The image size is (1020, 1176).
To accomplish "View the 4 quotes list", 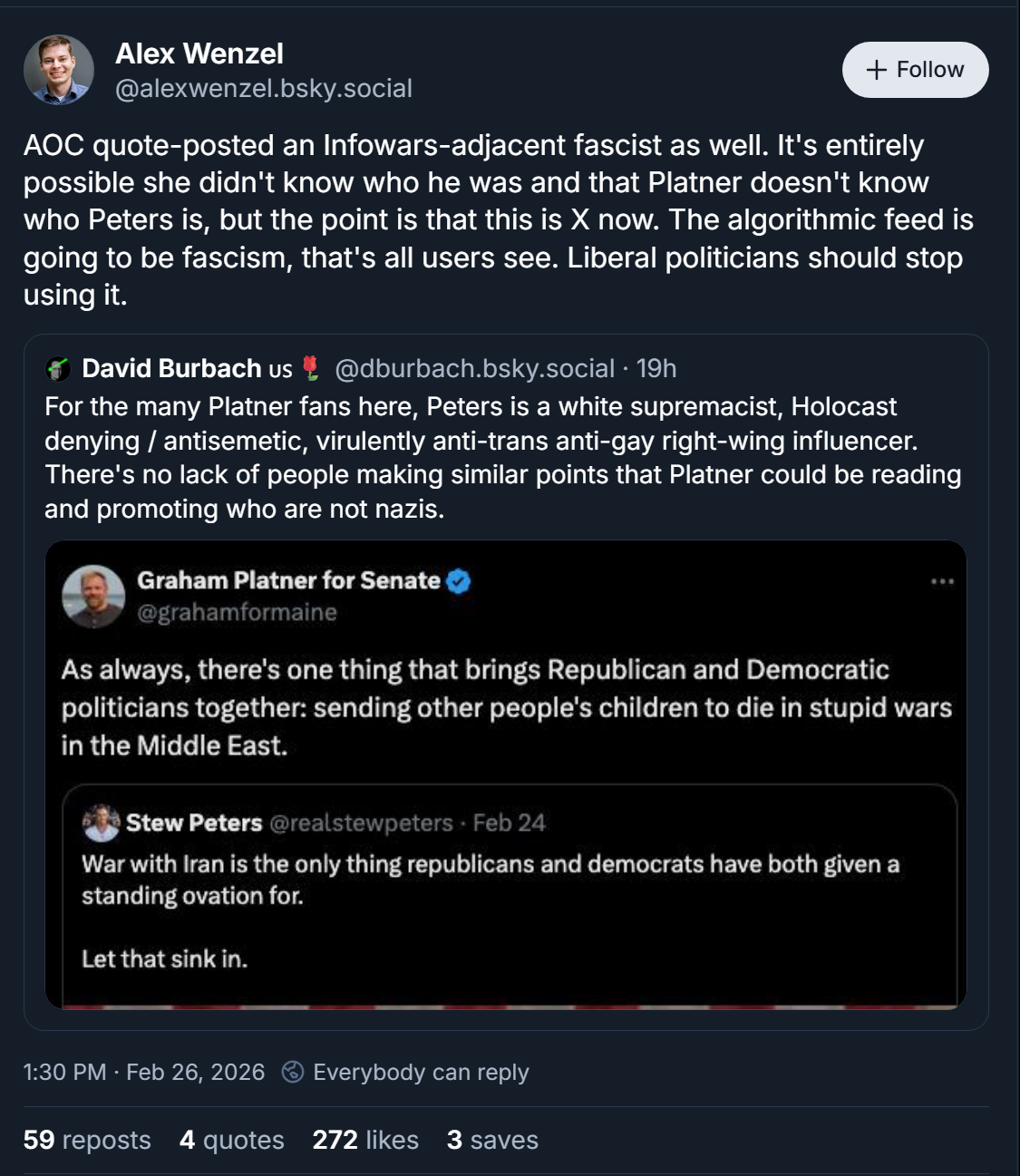I will click(x=232, y=1140).
